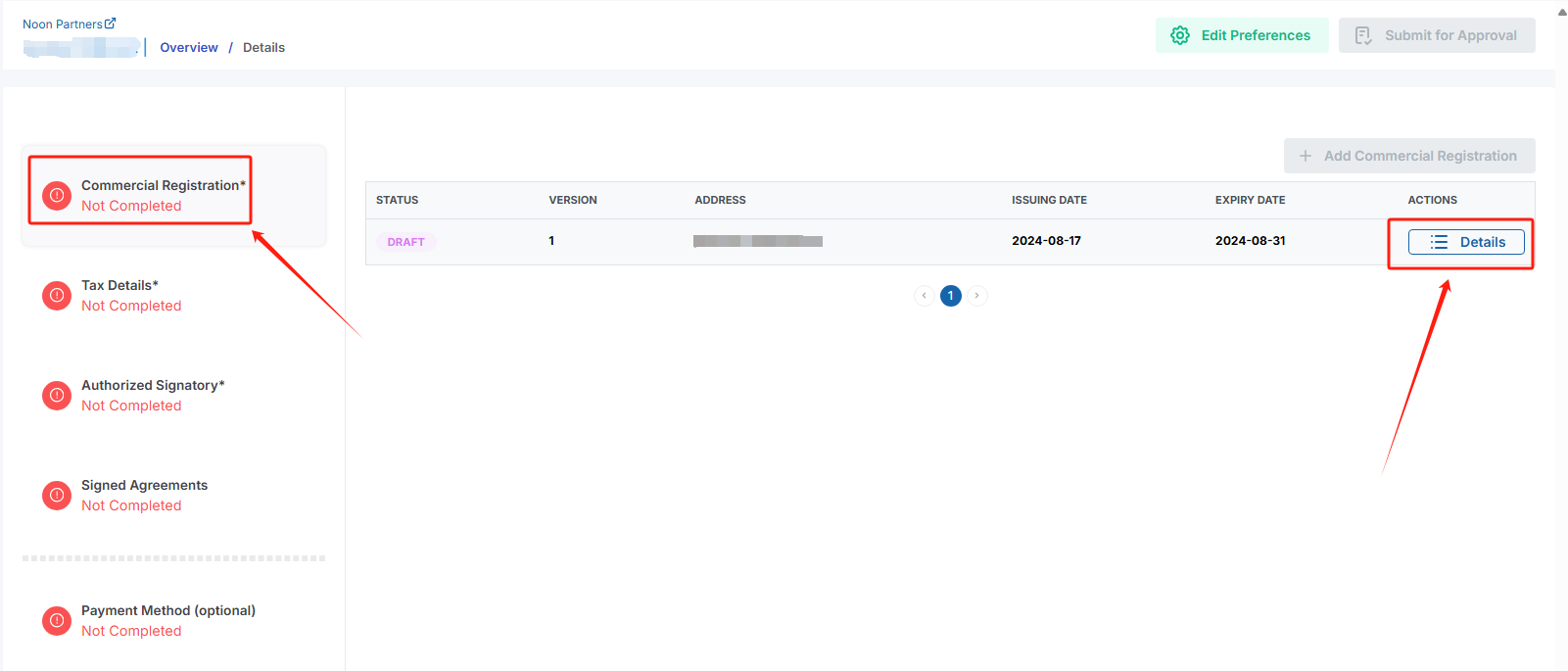
Task: Click Submit for Approval button
Action: pos(1437,35)
